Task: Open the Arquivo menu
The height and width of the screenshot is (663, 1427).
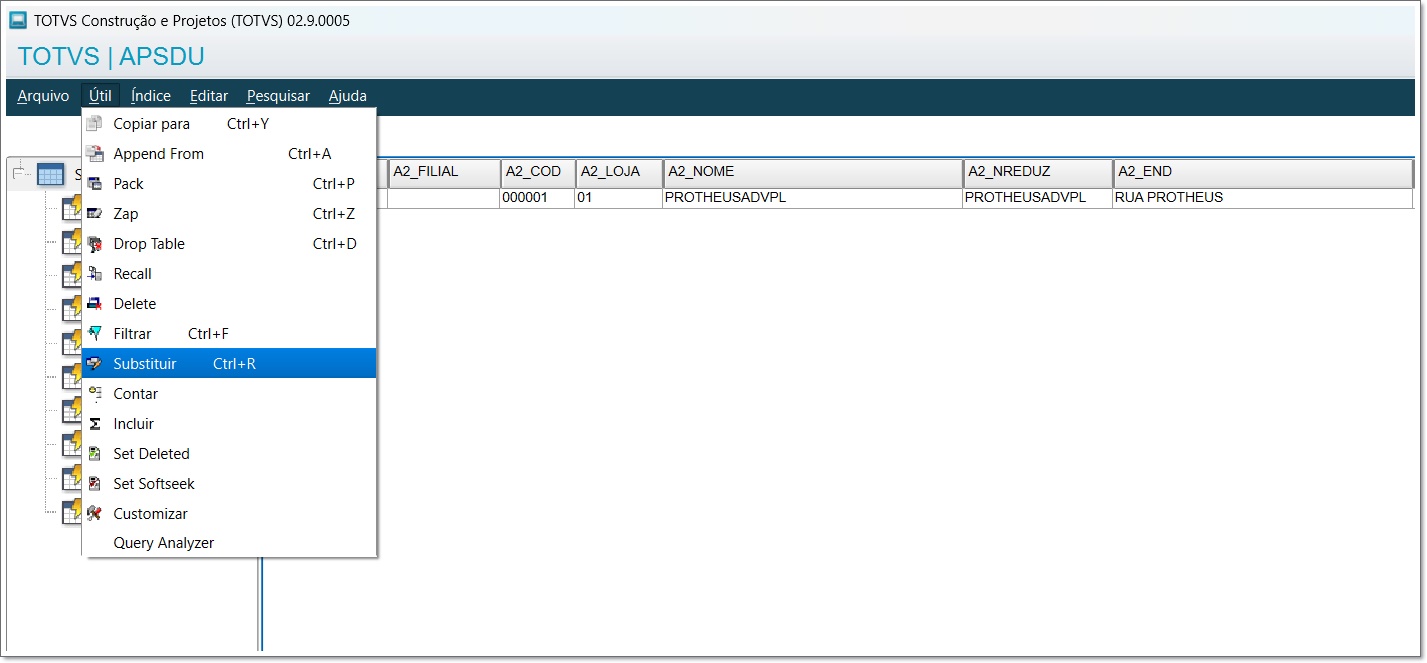Action: point(43,96)
